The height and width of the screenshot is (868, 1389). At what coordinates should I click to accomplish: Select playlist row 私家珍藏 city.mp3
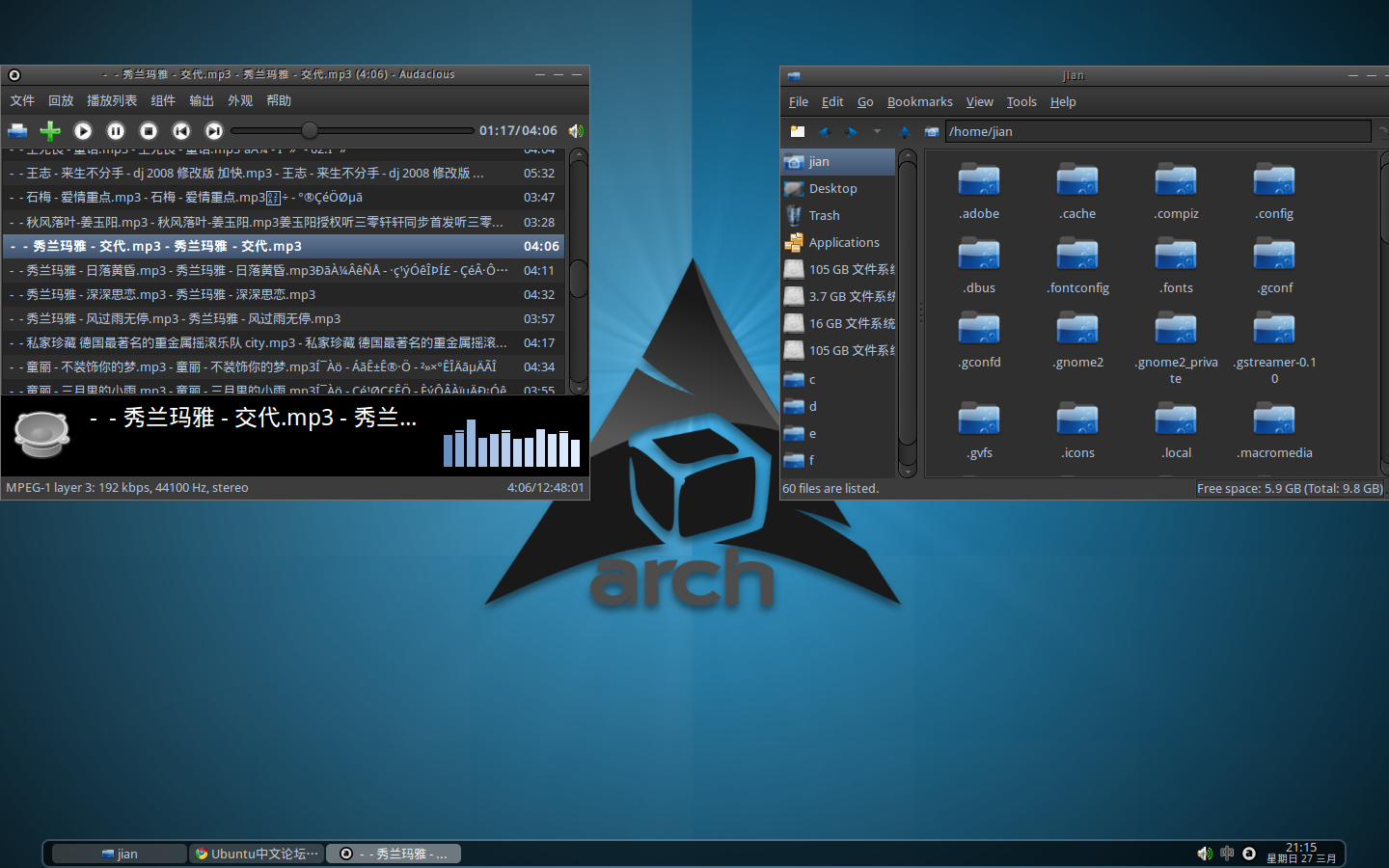pyautogui.click(x=284, y=343)
